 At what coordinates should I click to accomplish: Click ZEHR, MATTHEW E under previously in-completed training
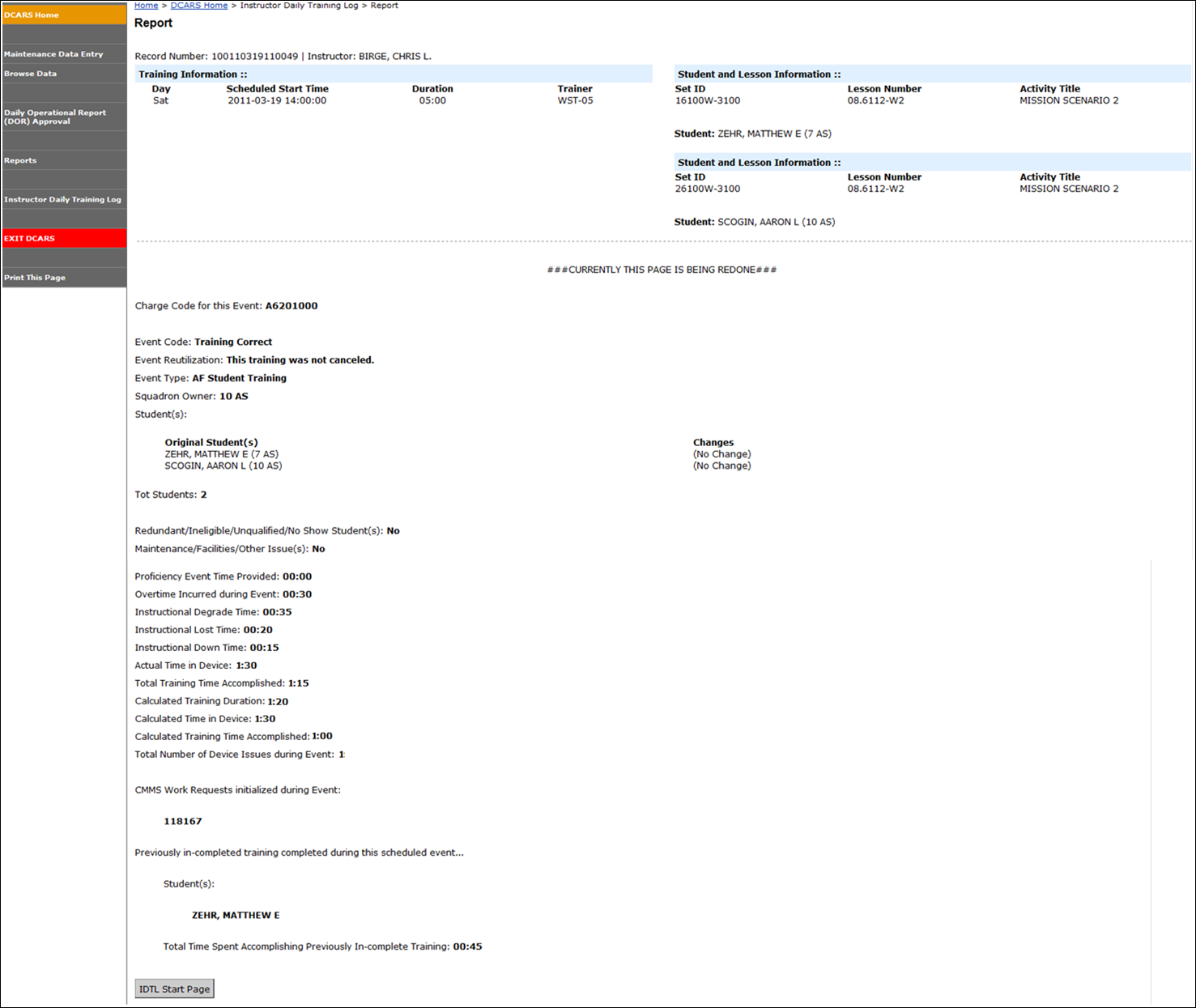236,915
